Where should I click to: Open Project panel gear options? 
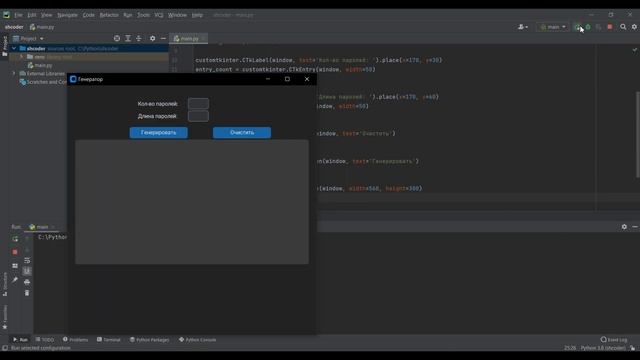[x=152, y=38]
